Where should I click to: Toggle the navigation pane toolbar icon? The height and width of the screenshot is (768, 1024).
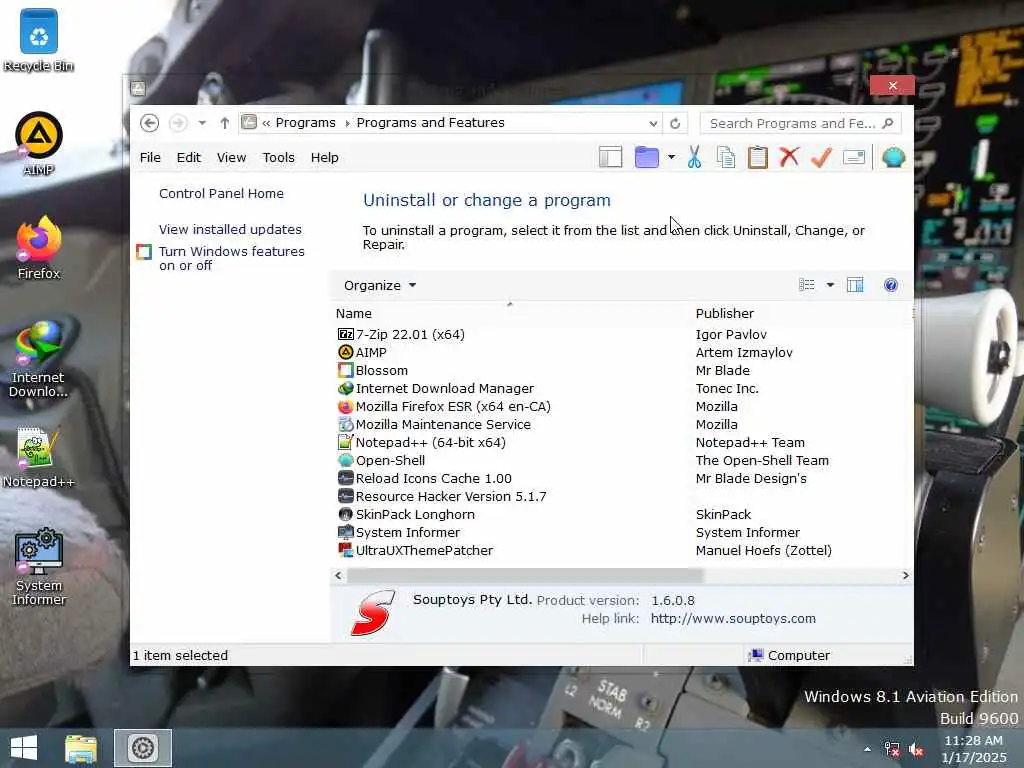tap(611, 157)
